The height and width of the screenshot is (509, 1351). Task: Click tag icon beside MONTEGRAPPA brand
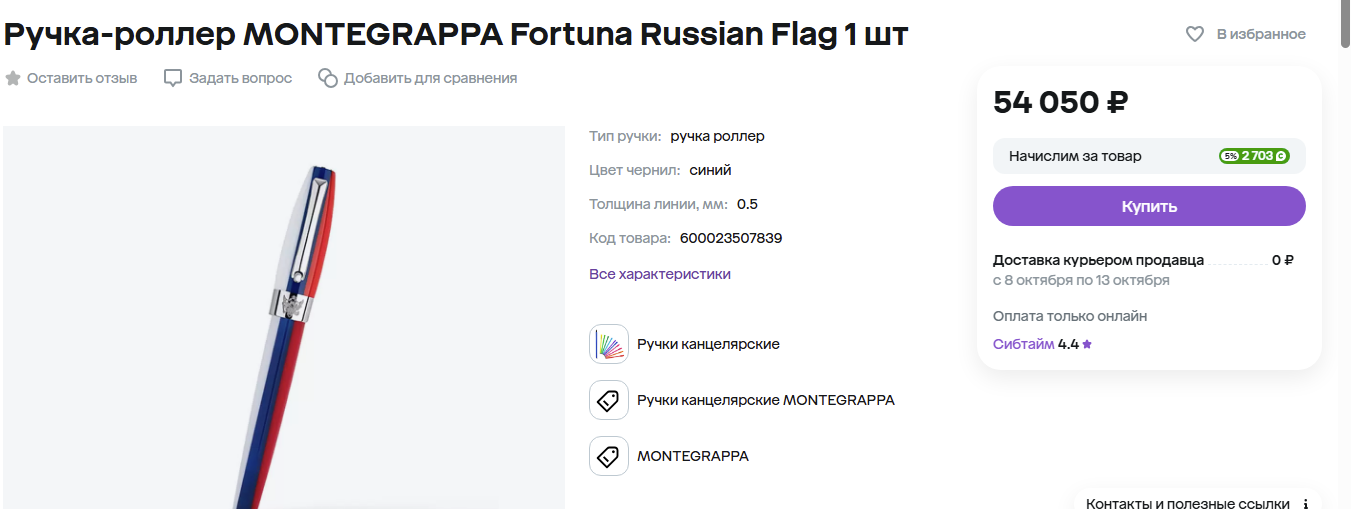tap(609, 456)
